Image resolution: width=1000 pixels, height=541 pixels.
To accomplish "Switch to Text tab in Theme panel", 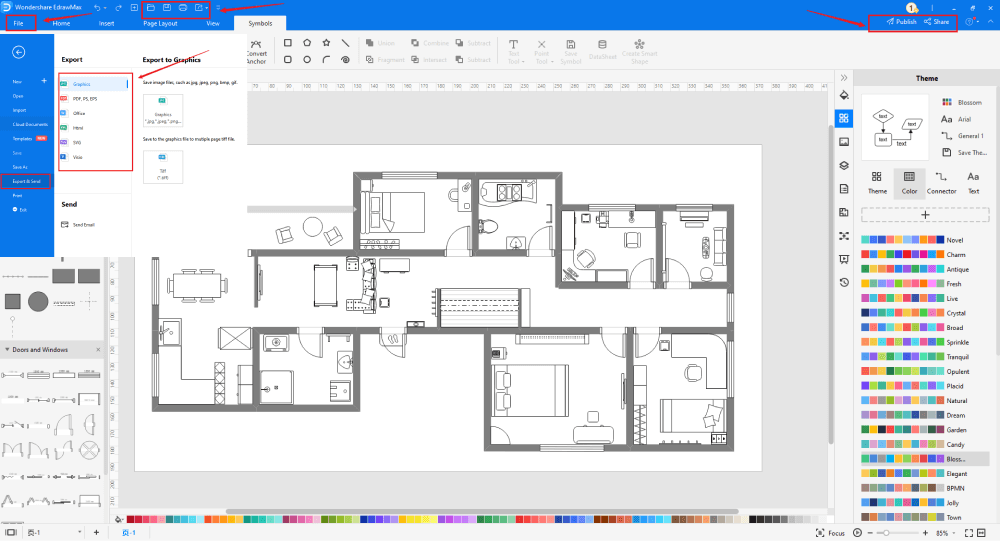I will [973, 182].
